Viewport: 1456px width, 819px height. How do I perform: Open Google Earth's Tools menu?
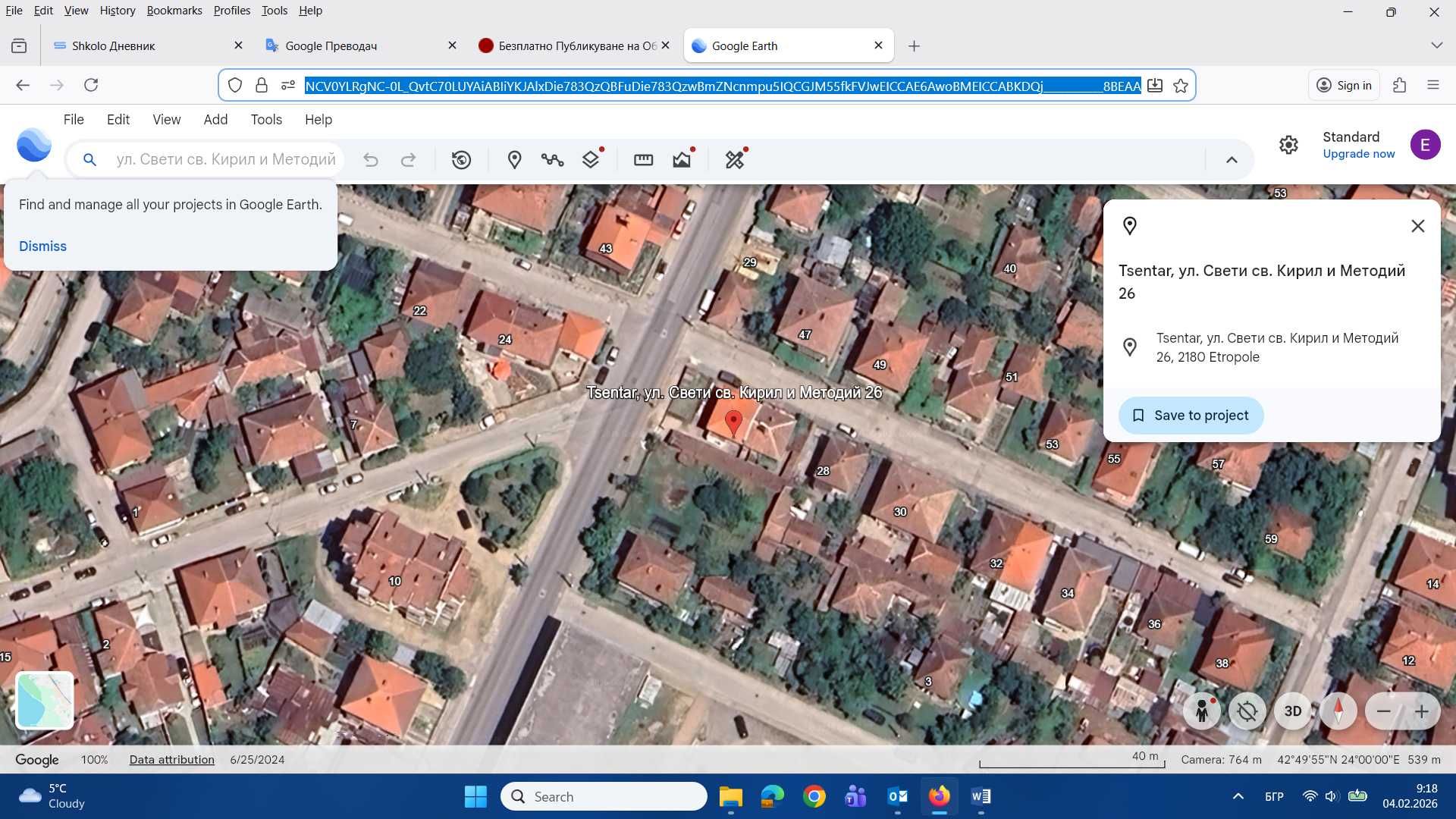pos(266,120)
